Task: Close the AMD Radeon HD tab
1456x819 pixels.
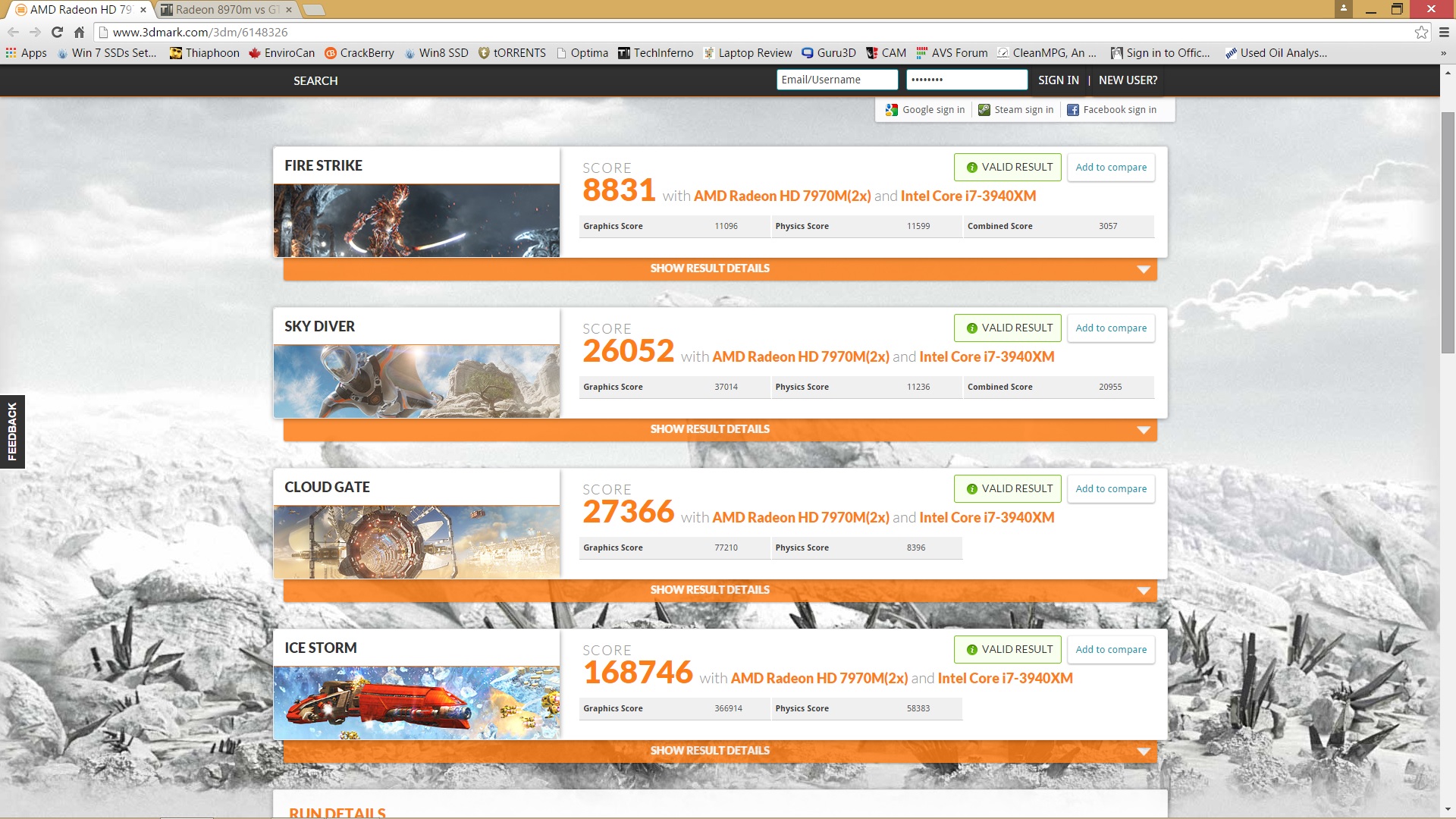Action: (x=143, y=10)
